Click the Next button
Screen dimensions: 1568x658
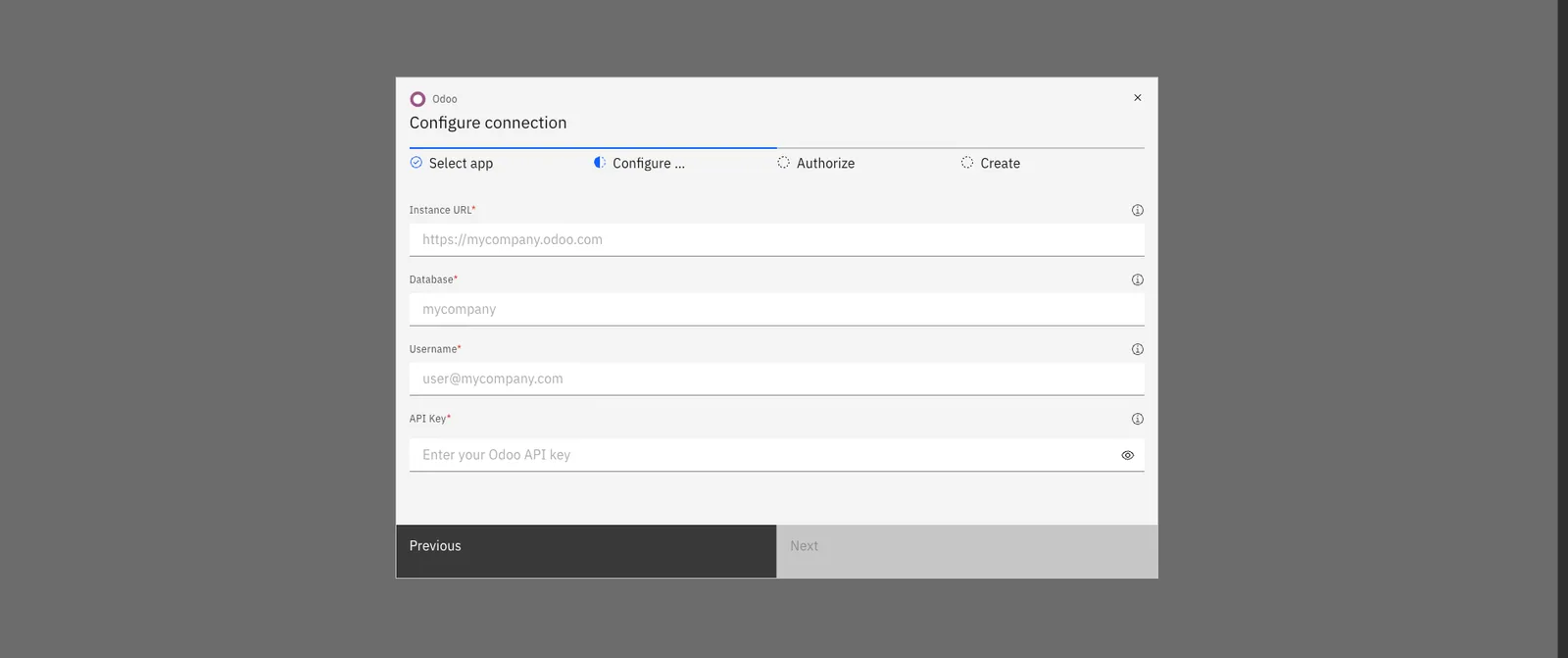click(x=967, y=551)
